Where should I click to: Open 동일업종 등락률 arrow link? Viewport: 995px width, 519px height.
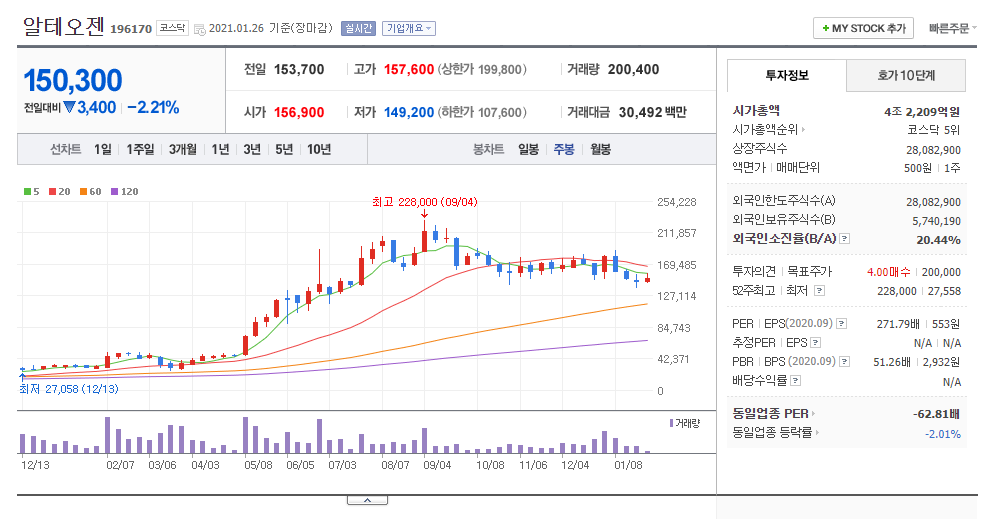pos(817,433)
